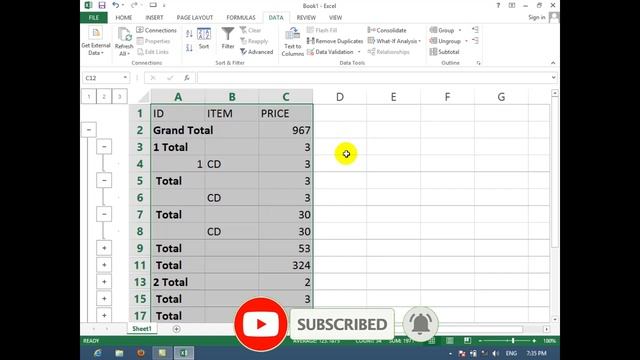The height and width of the screenshot is (360, 640).
Task: Expand the Total group at row 11
Action: click(104, 265)
